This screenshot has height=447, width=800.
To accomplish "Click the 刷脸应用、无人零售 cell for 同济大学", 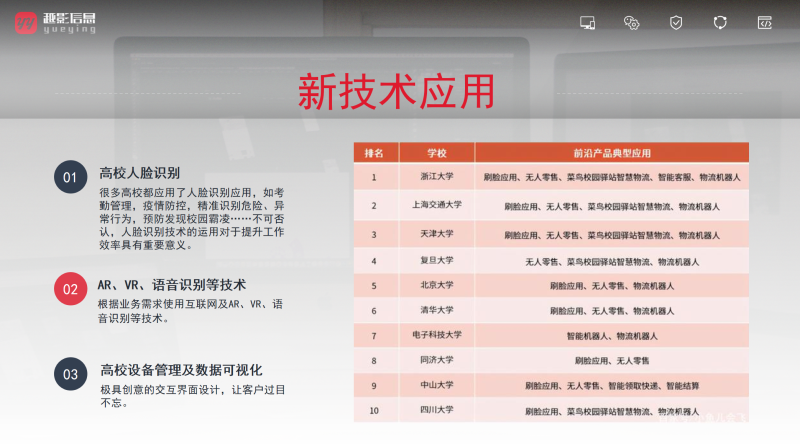I will tap(612, 361).
